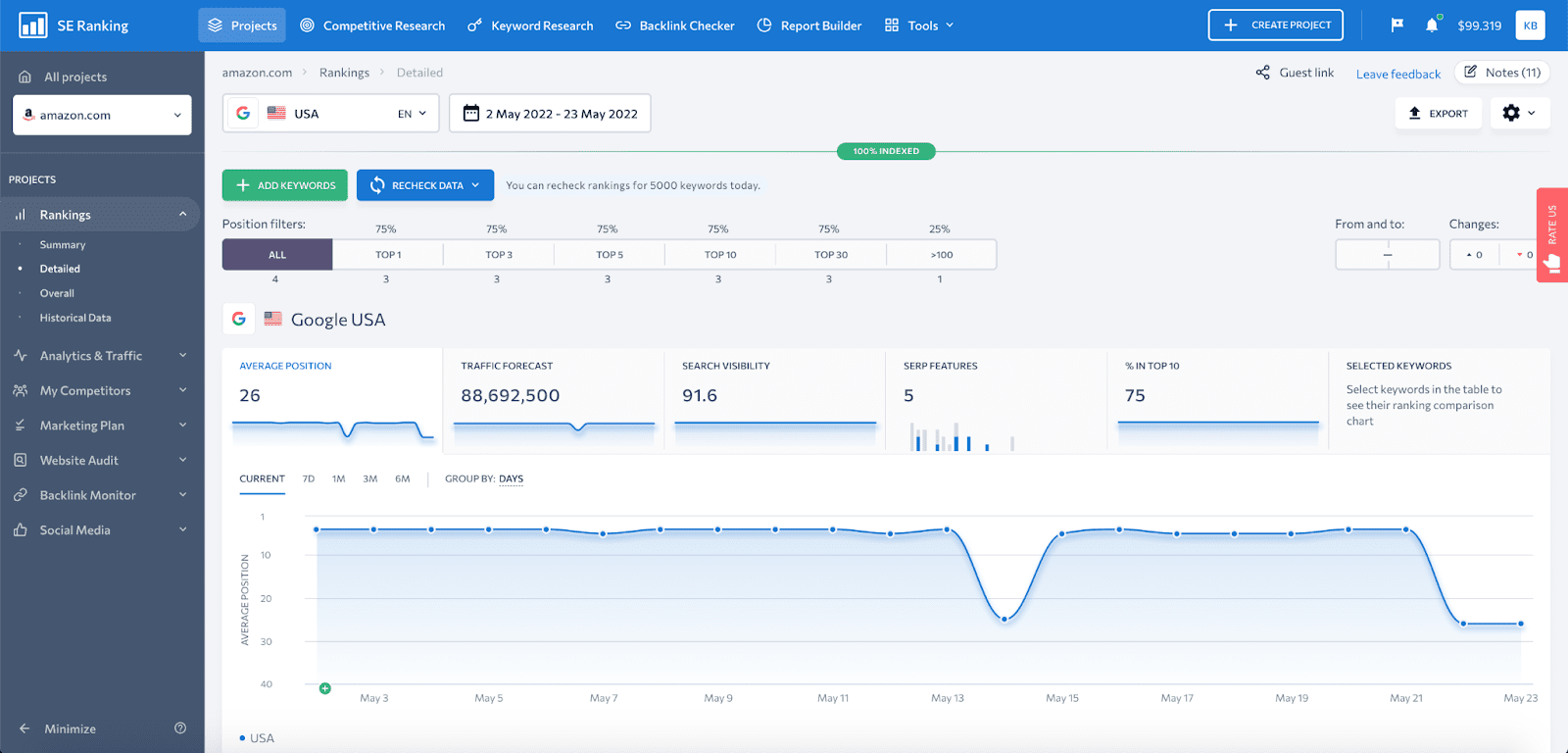The width and height of the screenshot is (1568, 753).
Task: Expand the My Competitors section
Action: pos(182,390)
